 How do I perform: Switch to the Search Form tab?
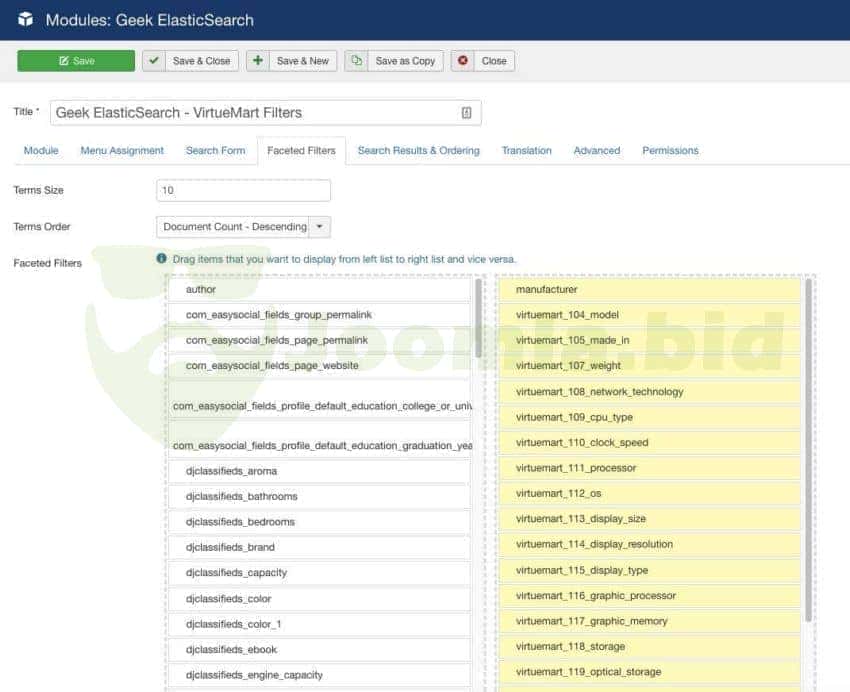[215, 151]
